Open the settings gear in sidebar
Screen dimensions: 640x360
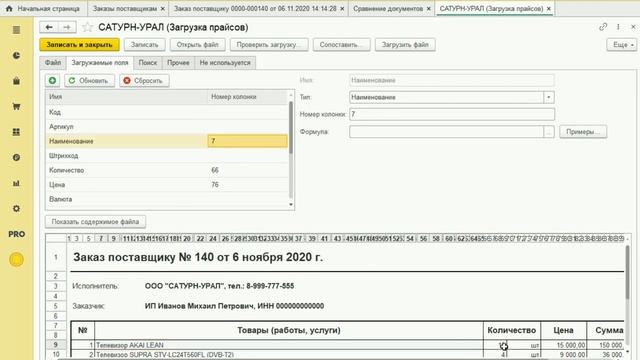[x=16, y=209]
